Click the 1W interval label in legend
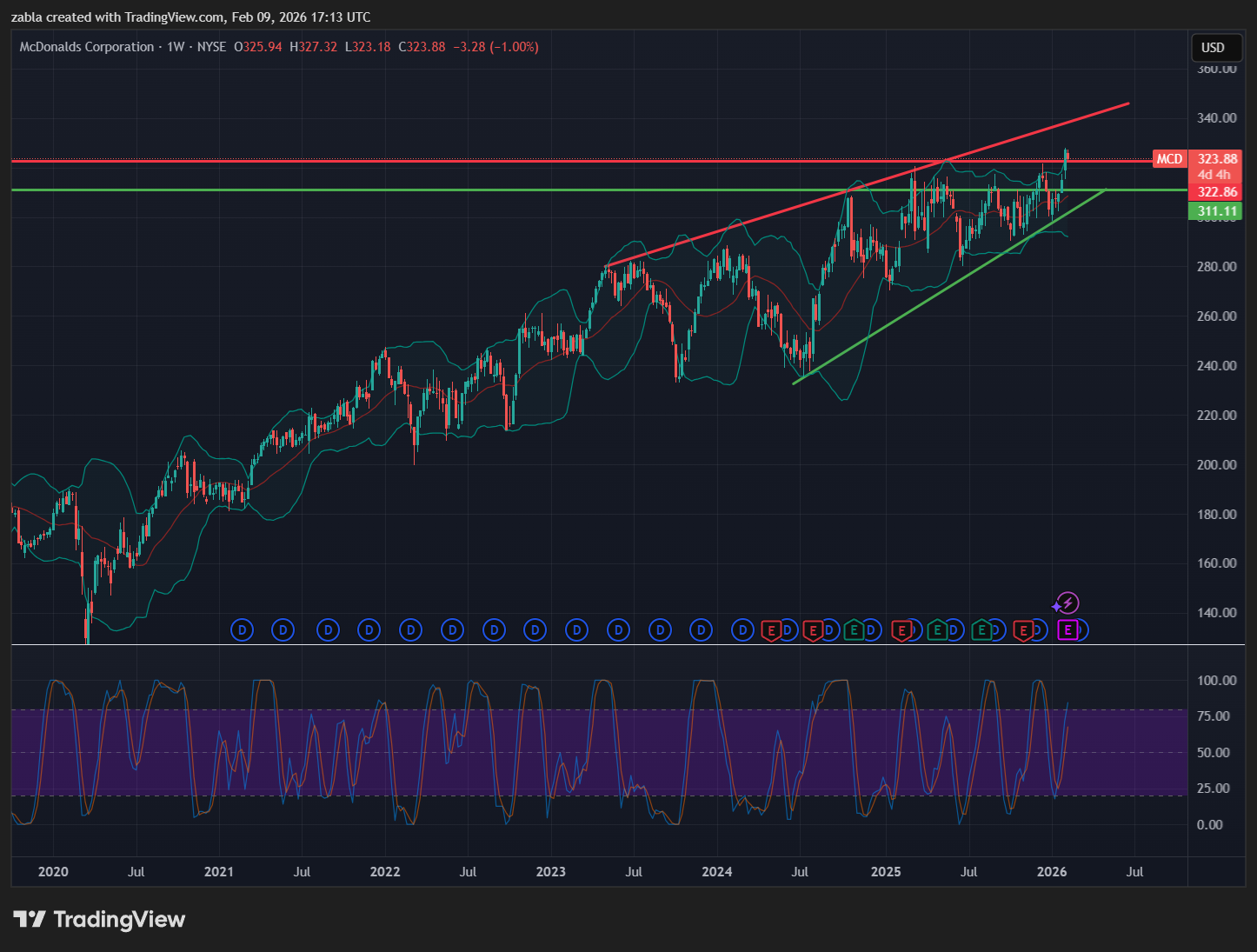Screen dimensions: 1257x952 [176, 47]
